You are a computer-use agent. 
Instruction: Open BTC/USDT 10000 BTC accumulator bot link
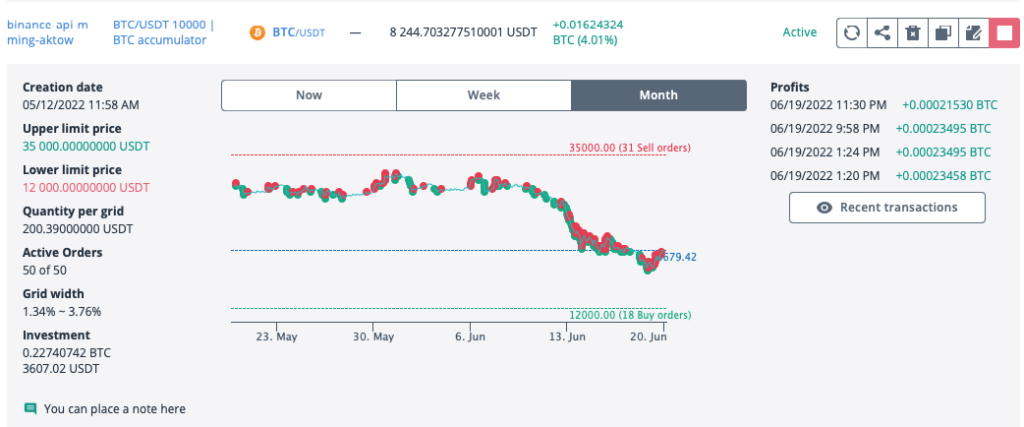[162, 32]
